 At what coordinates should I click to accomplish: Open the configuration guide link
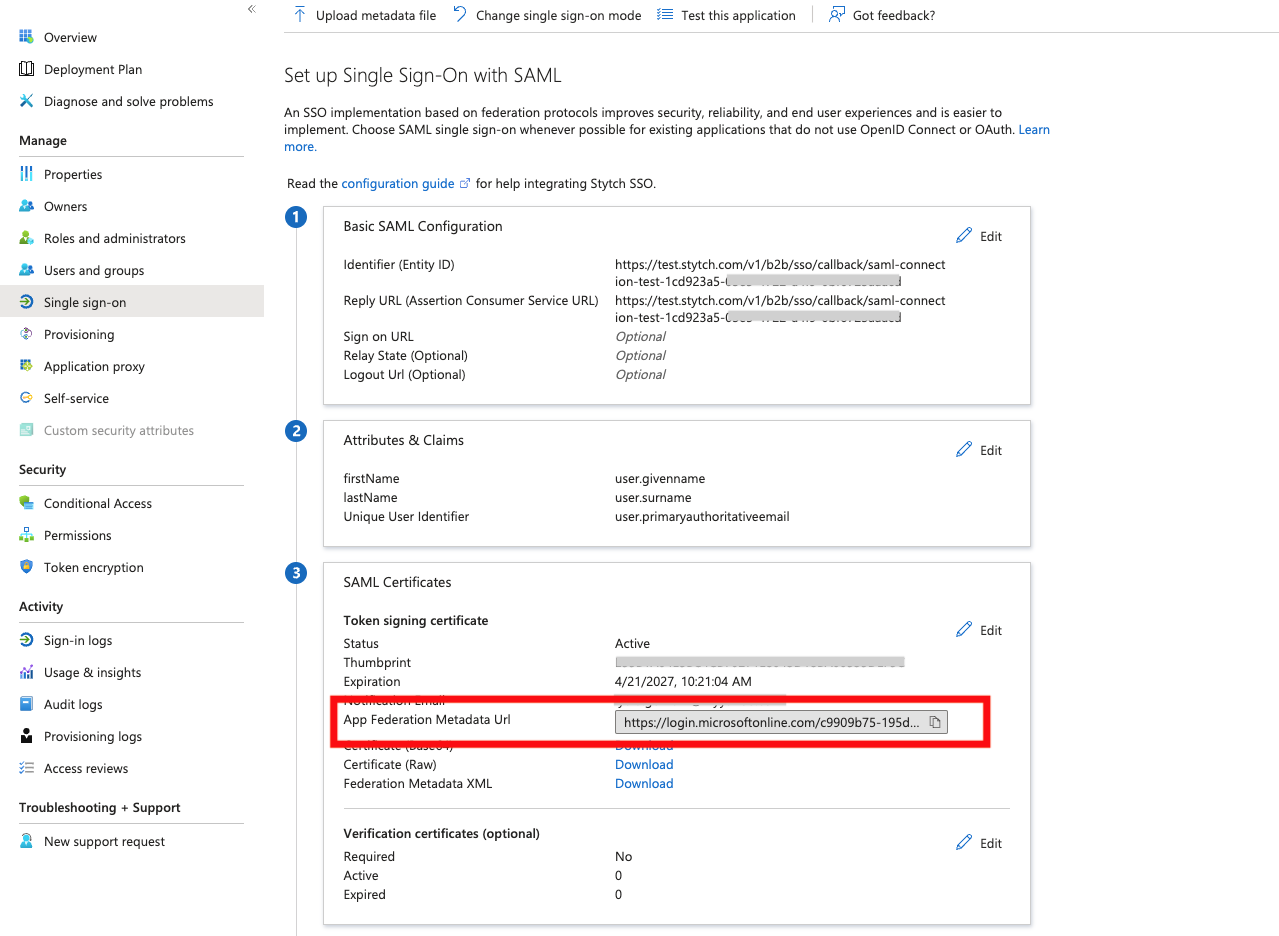pos(405,184)
